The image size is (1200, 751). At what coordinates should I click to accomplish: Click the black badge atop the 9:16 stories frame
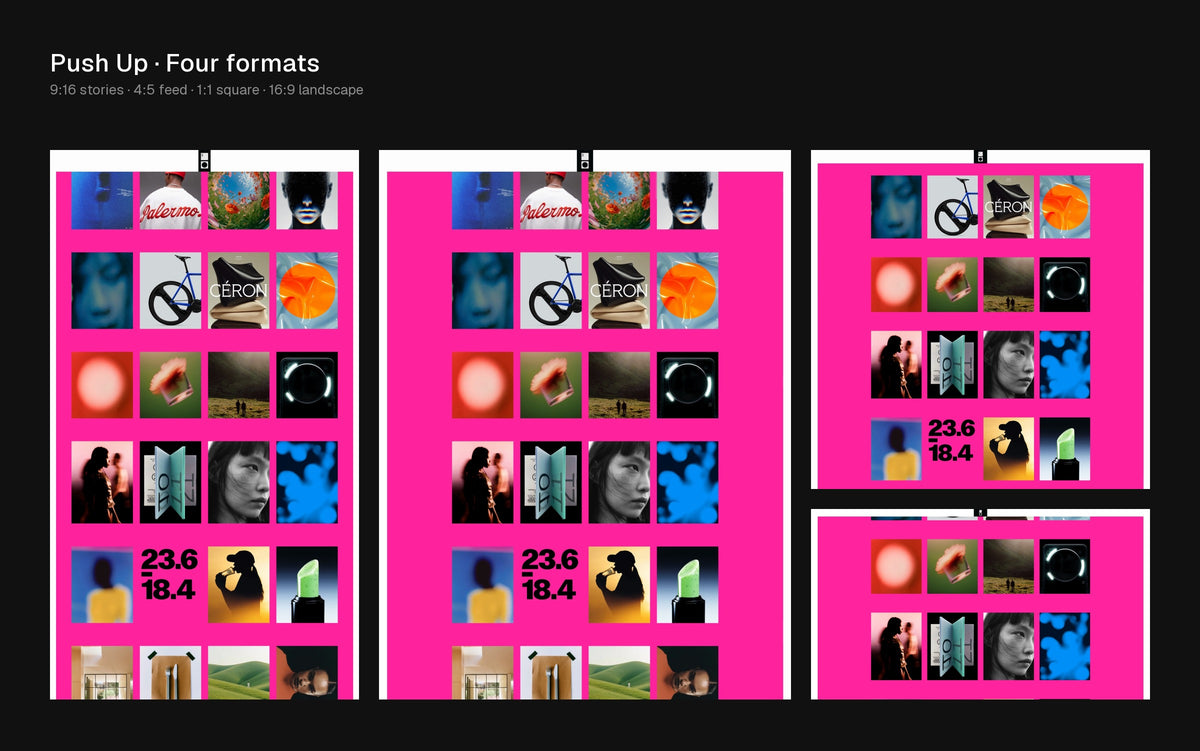(204, 161)
